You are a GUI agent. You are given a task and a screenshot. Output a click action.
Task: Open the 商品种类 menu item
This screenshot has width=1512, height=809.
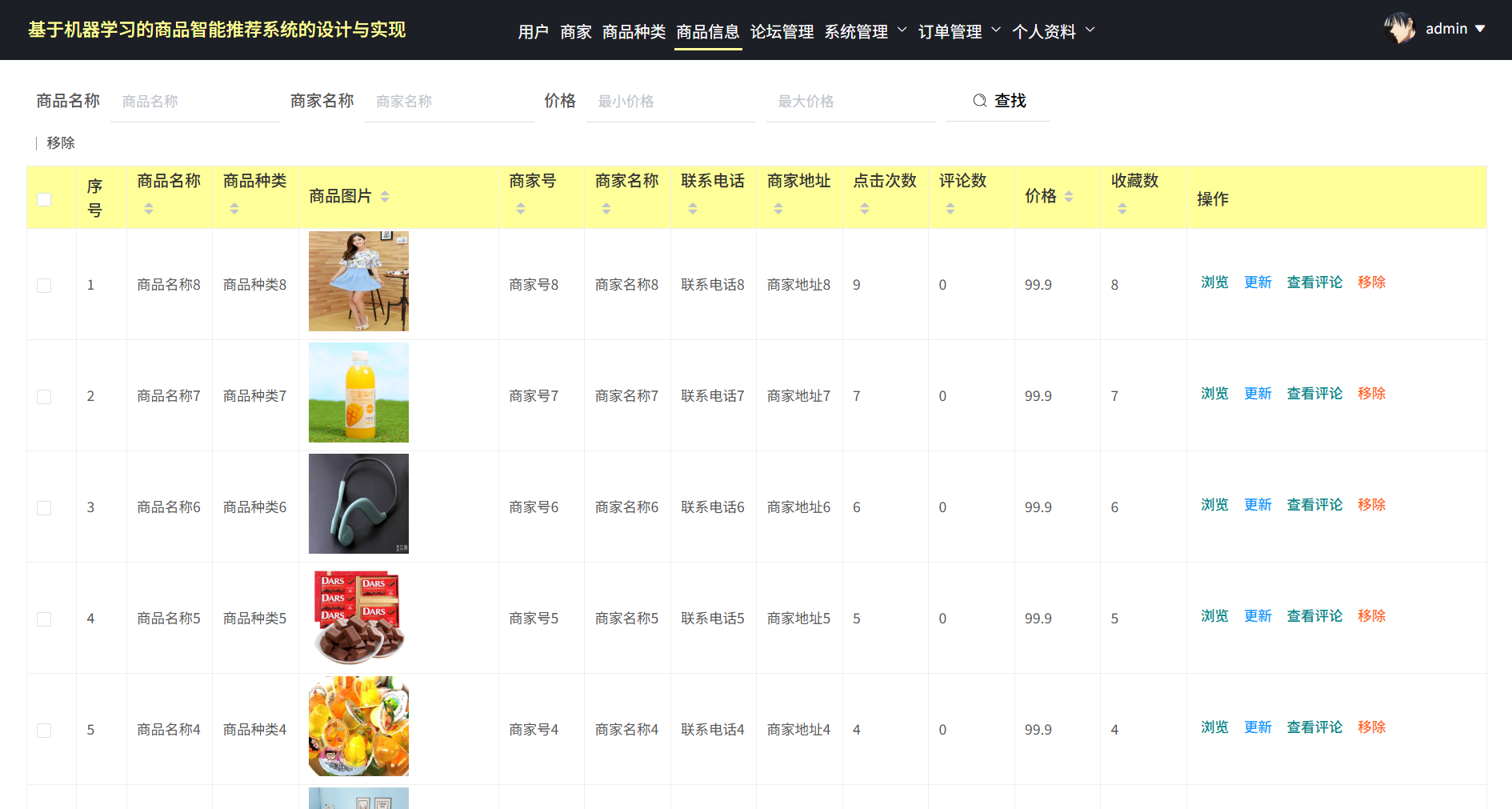[634, 32]
